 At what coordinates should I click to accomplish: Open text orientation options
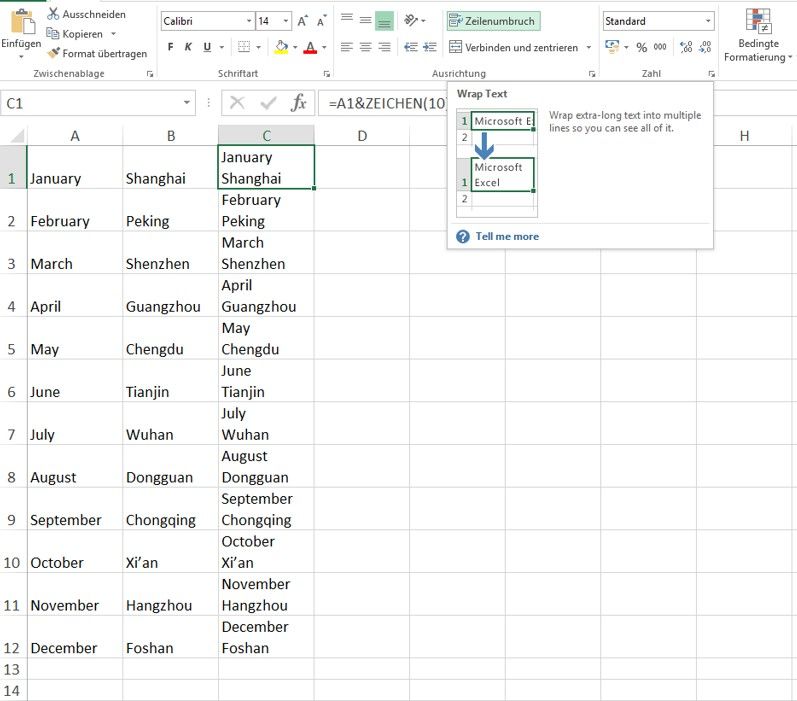[415, 20]
